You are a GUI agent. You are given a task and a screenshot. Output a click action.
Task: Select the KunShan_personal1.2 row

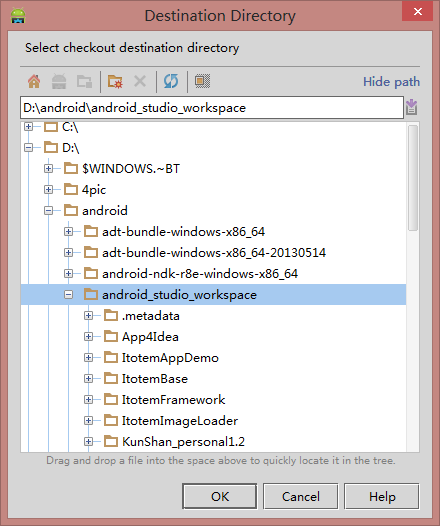pyautogui.click(x=213, y=441)
